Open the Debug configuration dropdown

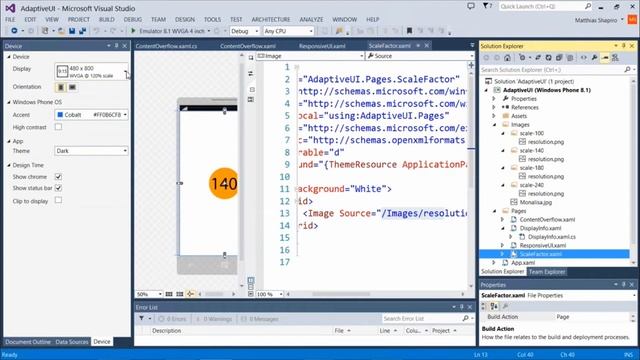pyautogui.click(x=244, y=31)
